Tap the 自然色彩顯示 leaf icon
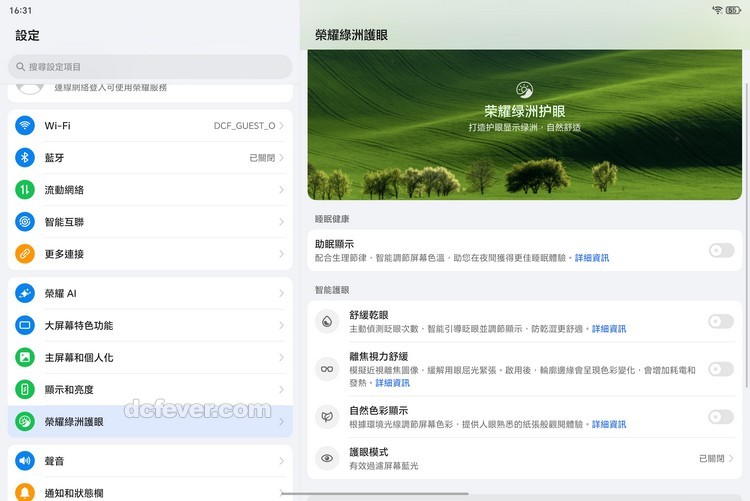750x501 pixels. click(327, 417)
